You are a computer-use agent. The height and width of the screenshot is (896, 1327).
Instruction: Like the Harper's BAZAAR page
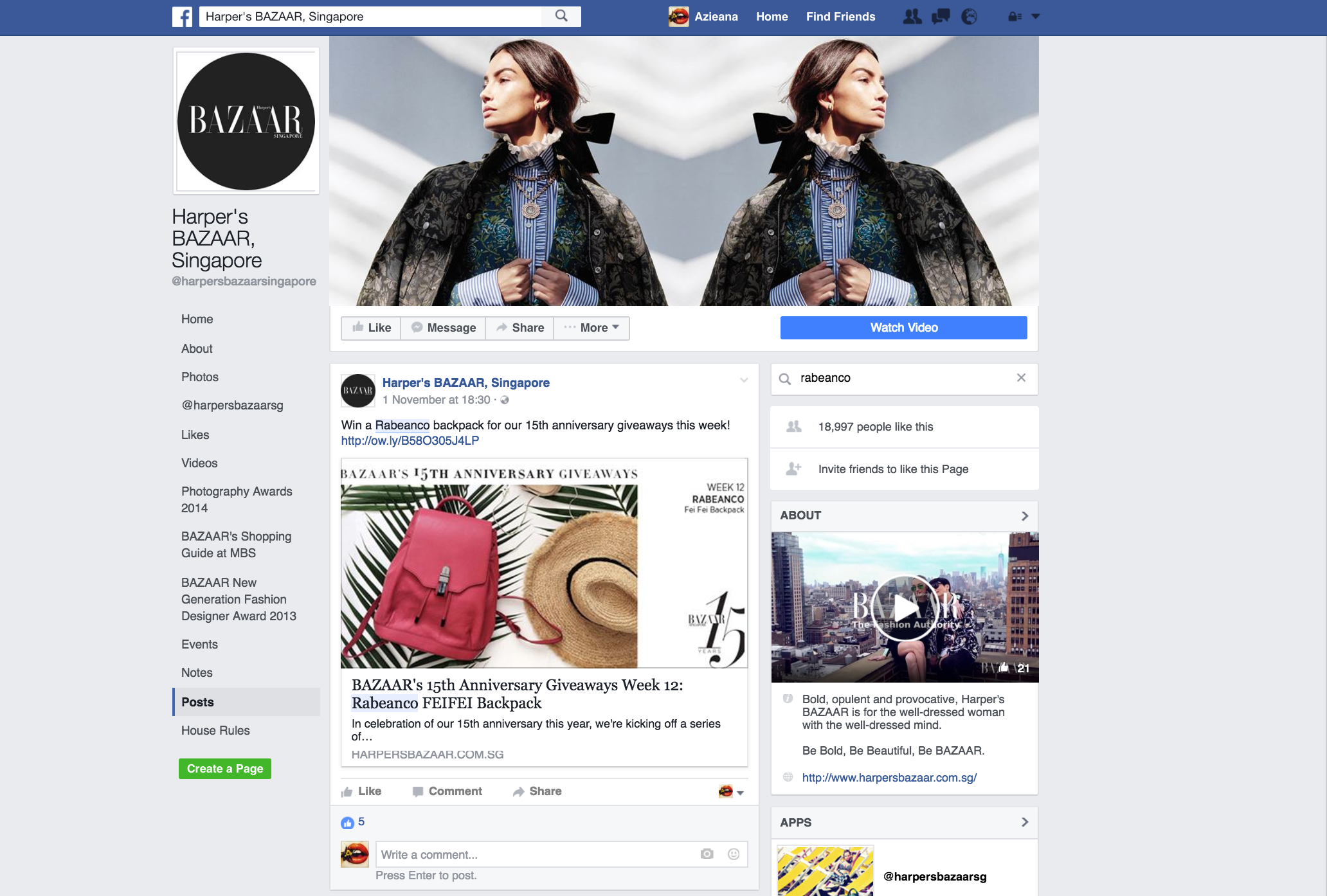[x=371, y=328]
